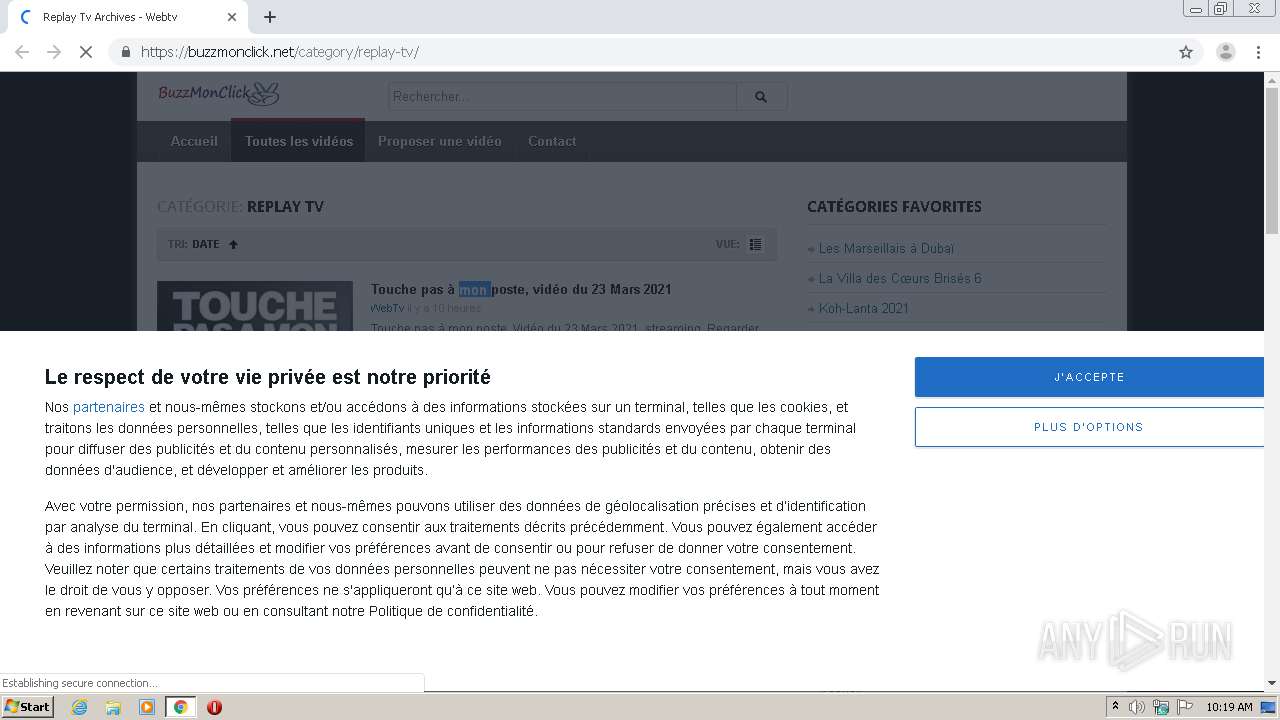The height and width of the screenshot is (720, 1280).
Task: Click the browser forward arrow
Action: [54, 52]
